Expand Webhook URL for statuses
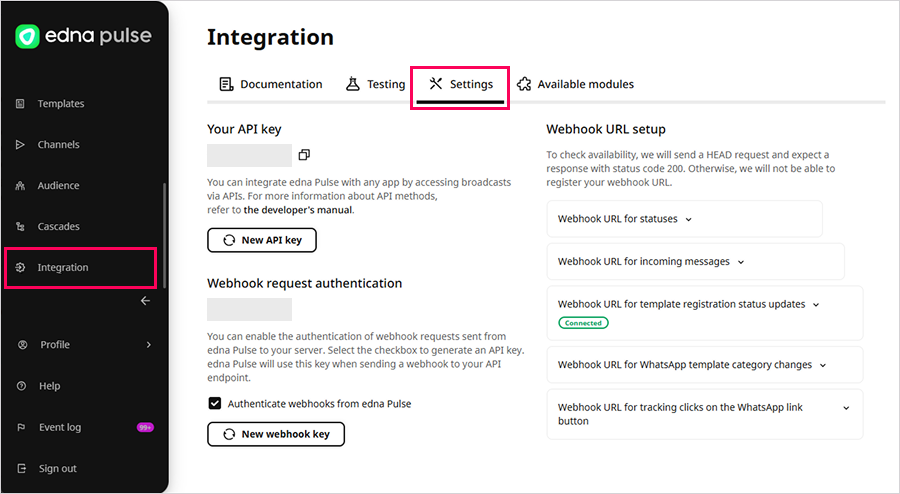 (625, 219)
